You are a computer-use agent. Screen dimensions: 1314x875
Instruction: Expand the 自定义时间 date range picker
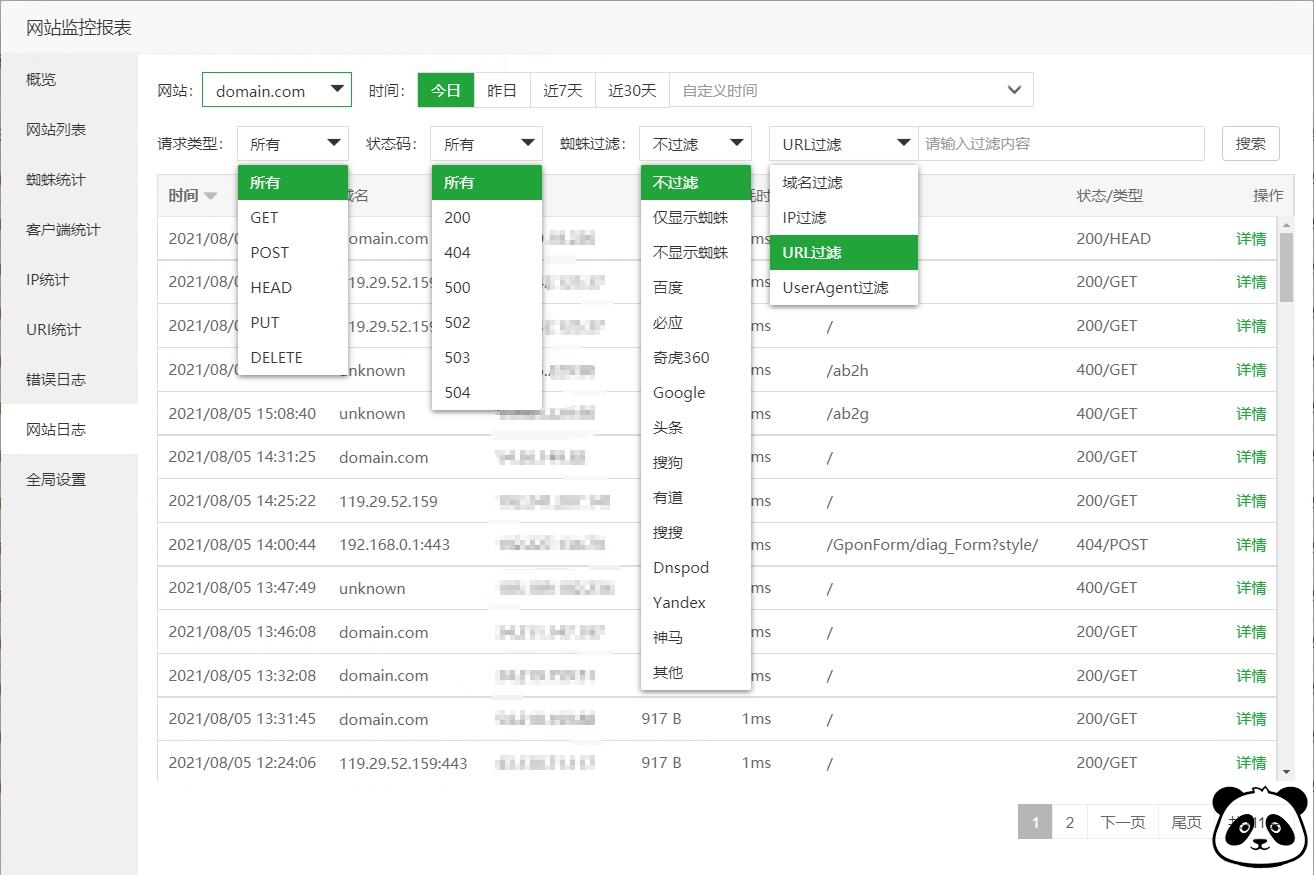(851, 90)
